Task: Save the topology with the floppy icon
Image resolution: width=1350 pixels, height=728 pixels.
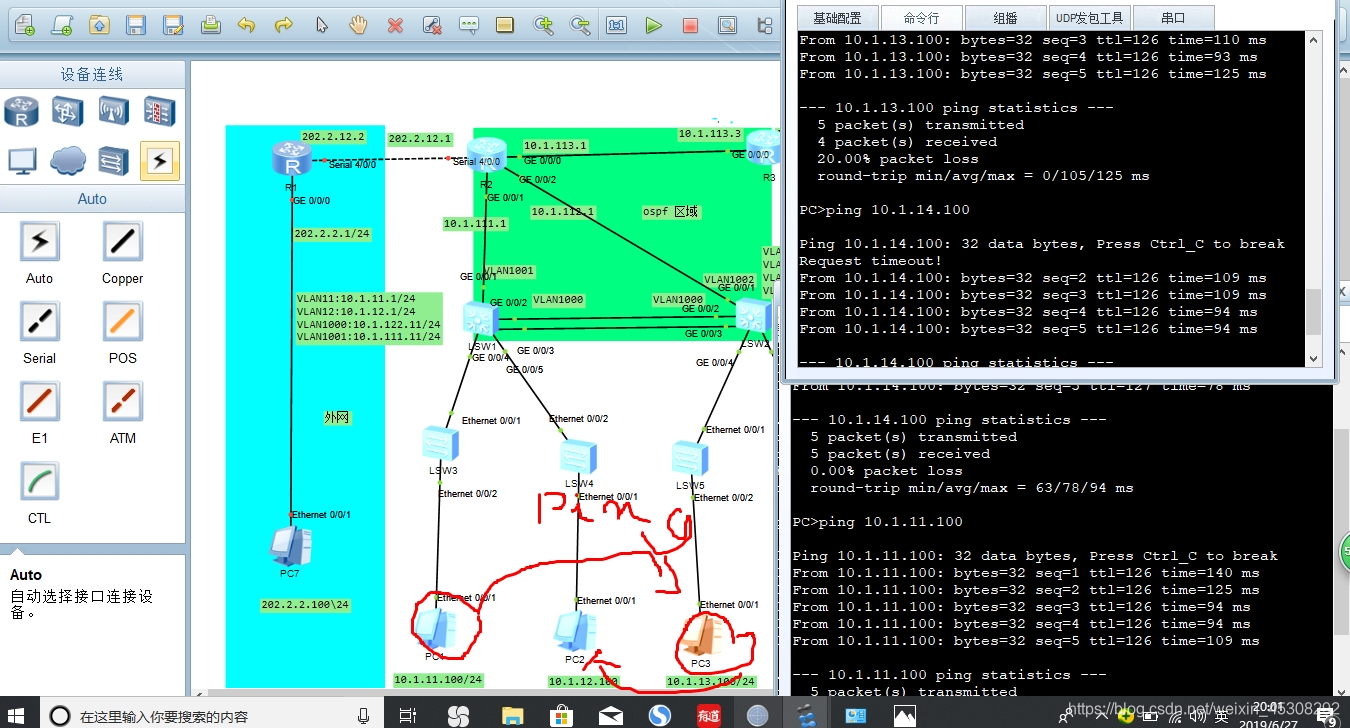Action: click(x=136, y=25)
